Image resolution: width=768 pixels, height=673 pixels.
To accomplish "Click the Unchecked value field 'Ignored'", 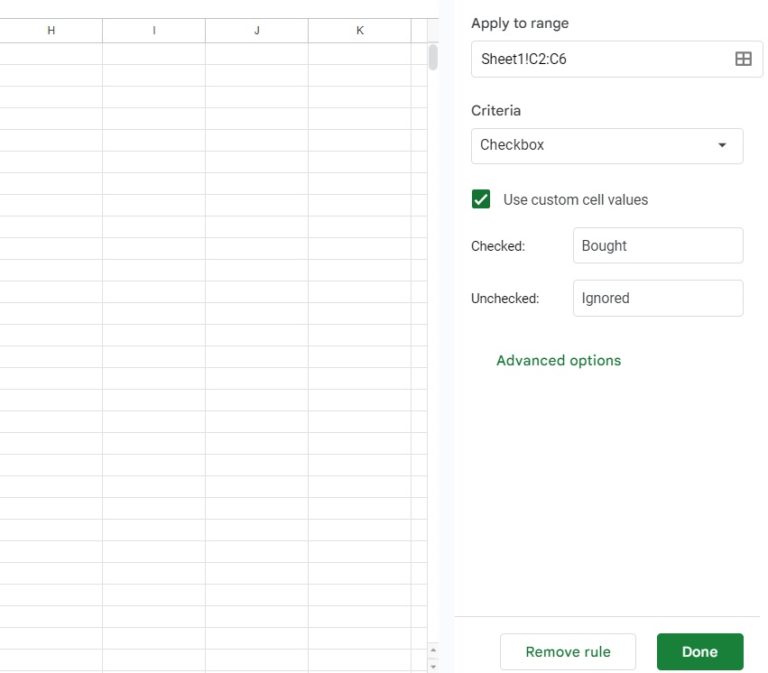I will click(x=658, y=298).
